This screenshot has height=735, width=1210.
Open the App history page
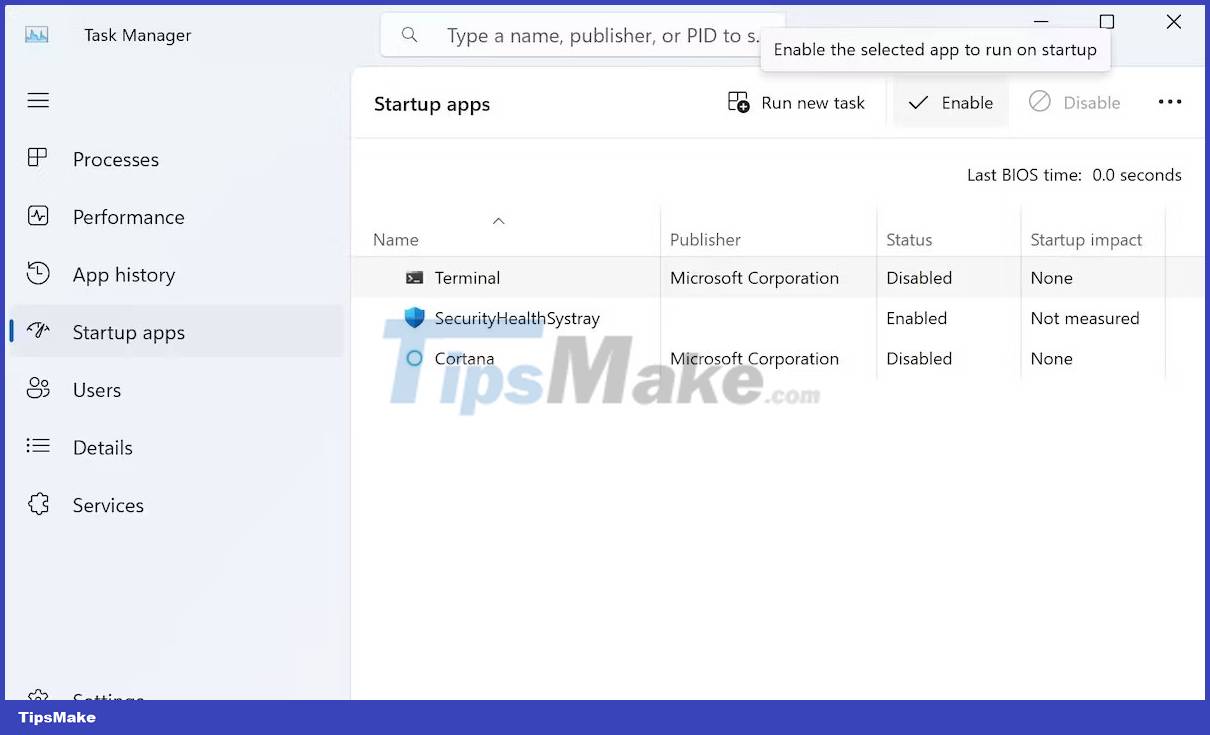click(x=124, y=275)
